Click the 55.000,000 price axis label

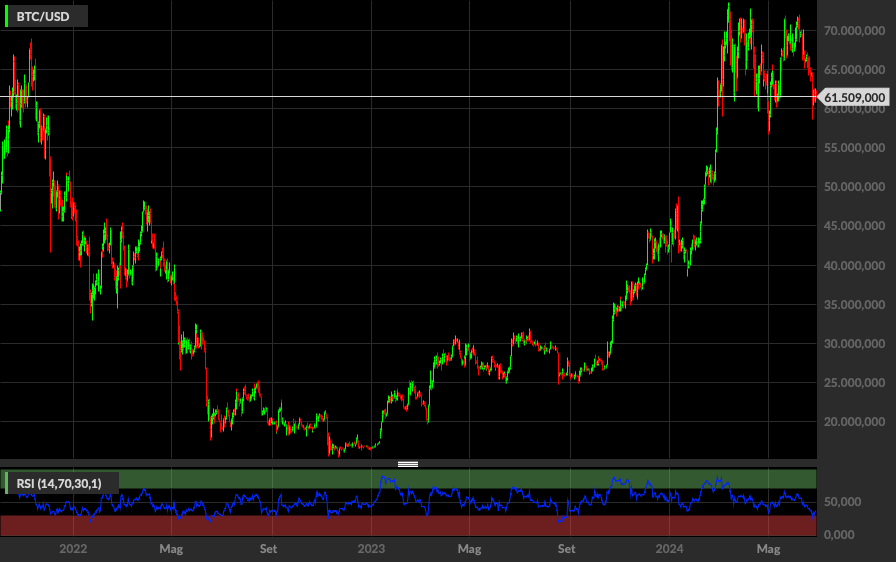[854, 148]
